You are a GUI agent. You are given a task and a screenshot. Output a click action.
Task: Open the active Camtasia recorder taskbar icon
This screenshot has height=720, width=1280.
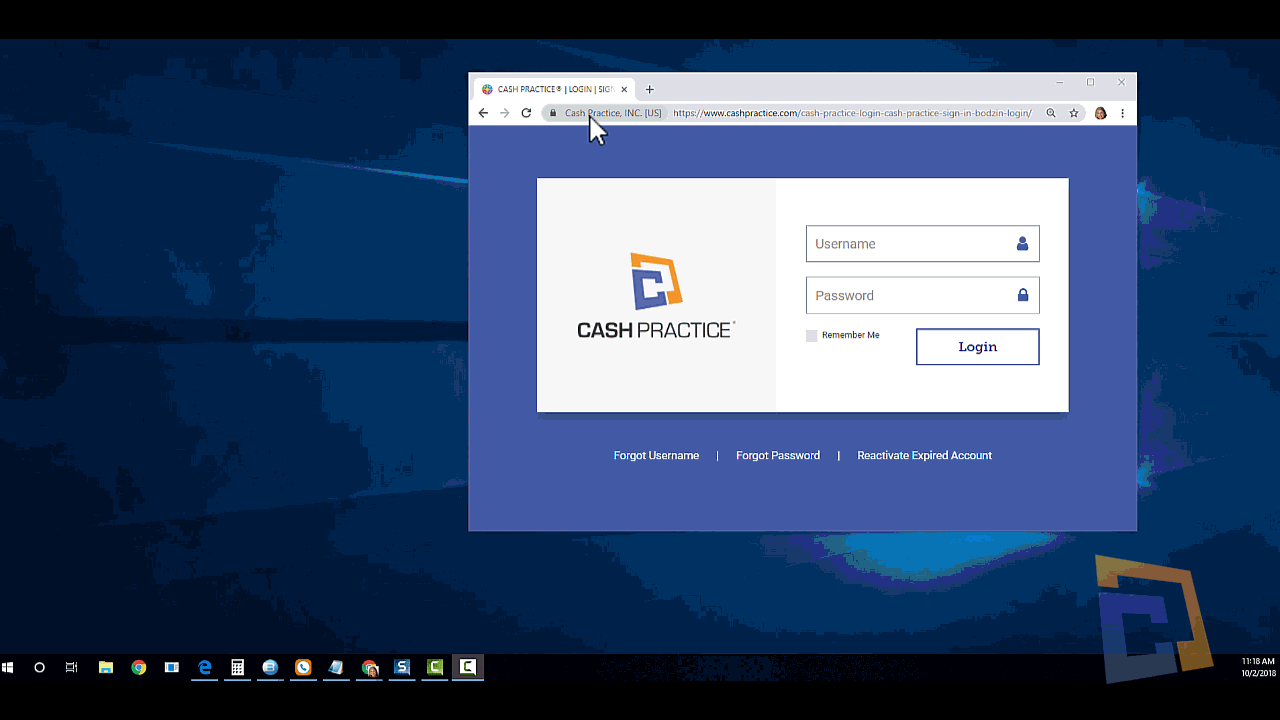click(468, 667)
